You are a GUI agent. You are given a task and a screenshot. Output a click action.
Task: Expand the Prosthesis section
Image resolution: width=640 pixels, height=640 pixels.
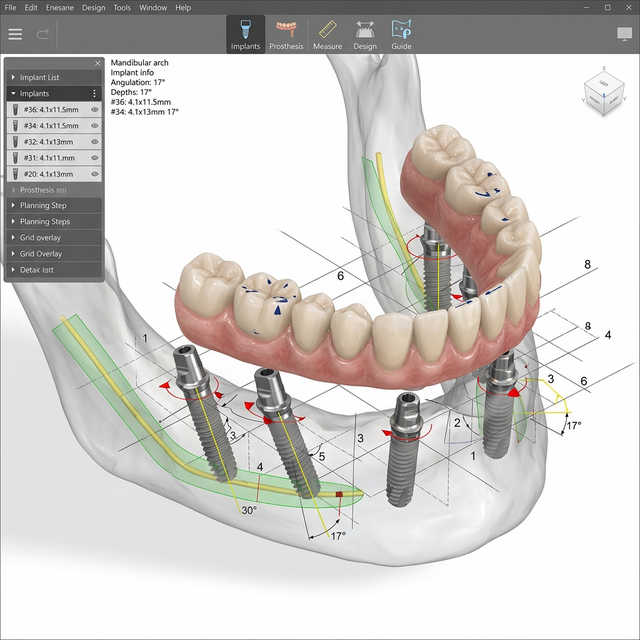(x=54, y=190)
